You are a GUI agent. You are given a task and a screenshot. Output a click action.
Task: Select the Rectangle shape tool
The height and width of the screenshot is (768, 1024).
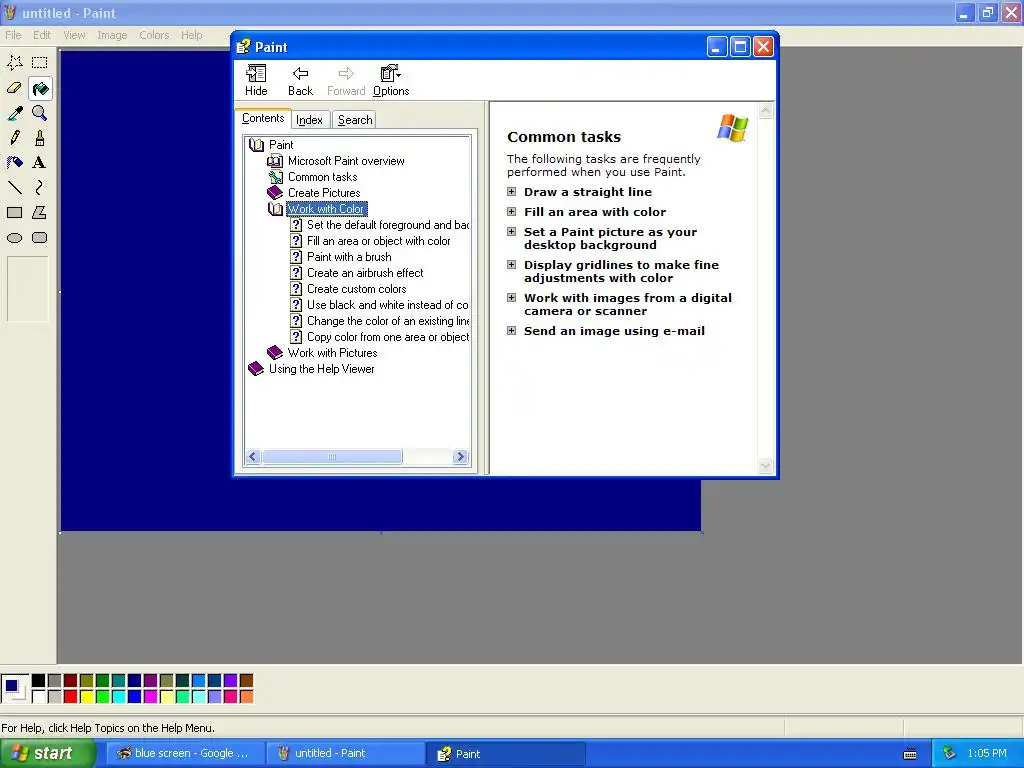tap(14, 212)
